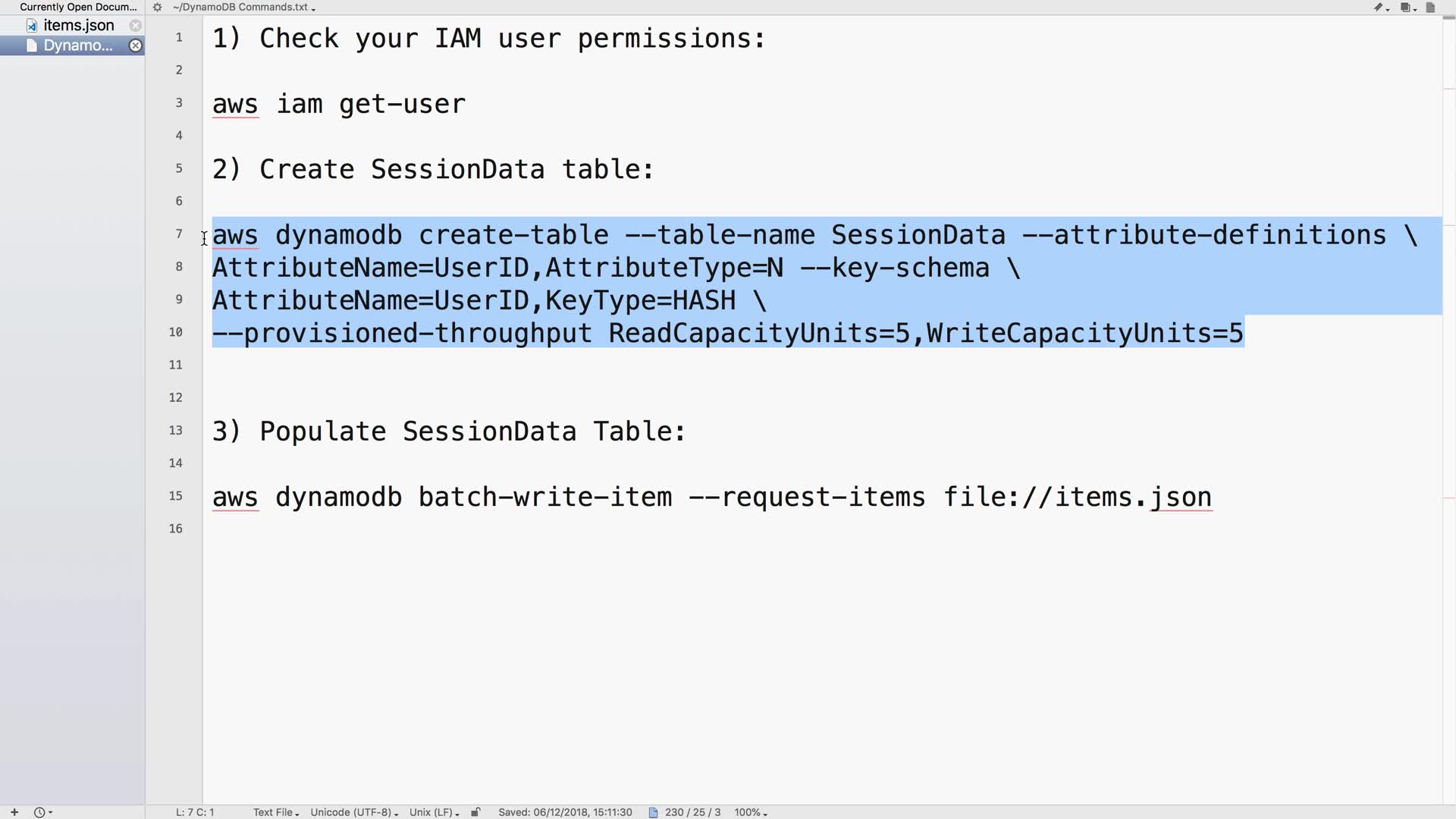The image size is (1456, 819).
Task: Open the Text File language dropdown
Action: [x=275, y=812]
